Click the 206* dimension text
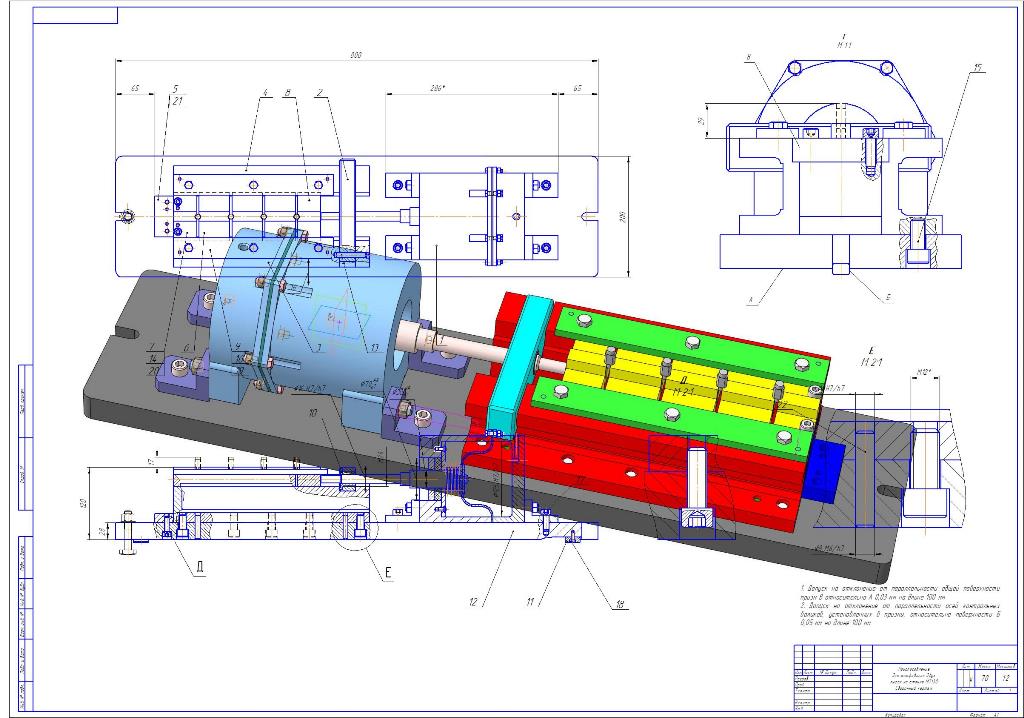 click(x=438, y=88)
